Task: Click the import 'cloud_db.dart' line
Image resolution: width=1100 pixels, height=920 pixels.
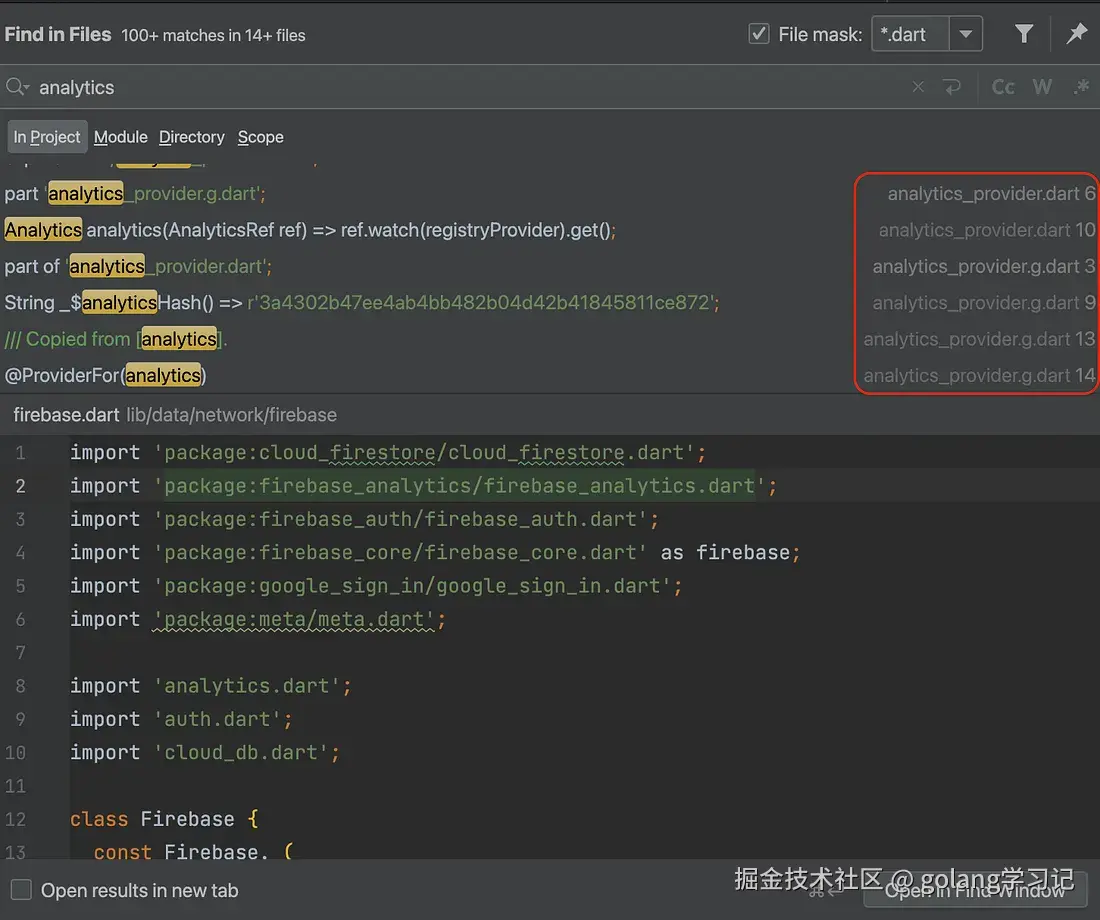Action: (x=205, y=752)
